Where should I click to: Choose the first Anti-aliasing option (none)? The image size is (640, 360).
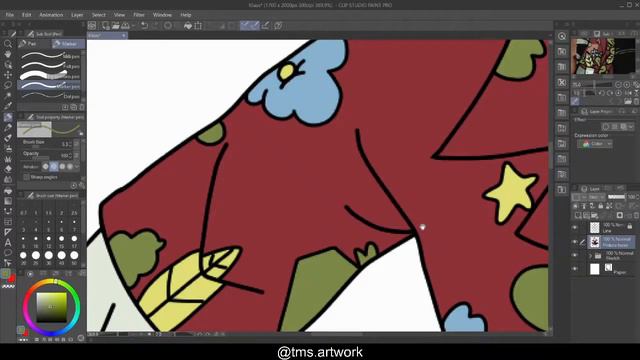point(45,167)
